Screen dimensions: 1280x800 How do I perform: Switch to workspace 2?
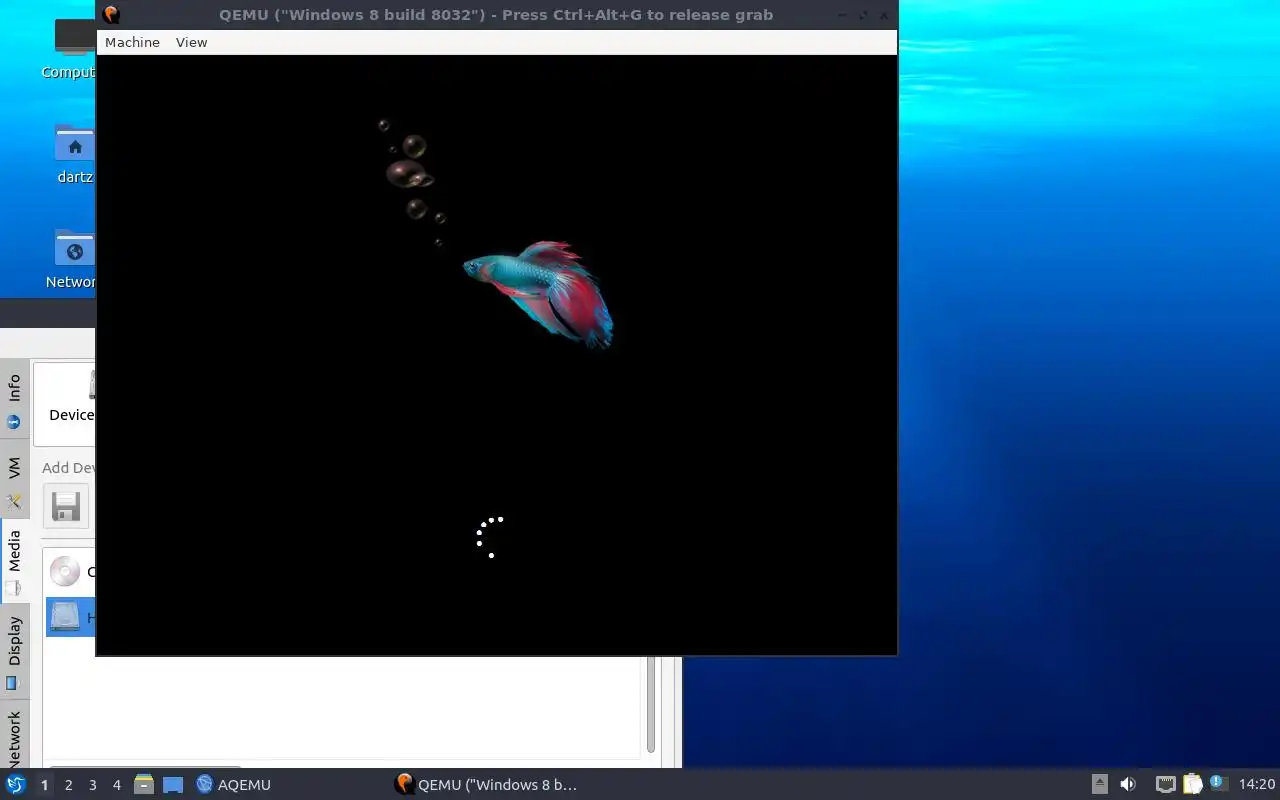pyautogui.click(x=68, y=785)
